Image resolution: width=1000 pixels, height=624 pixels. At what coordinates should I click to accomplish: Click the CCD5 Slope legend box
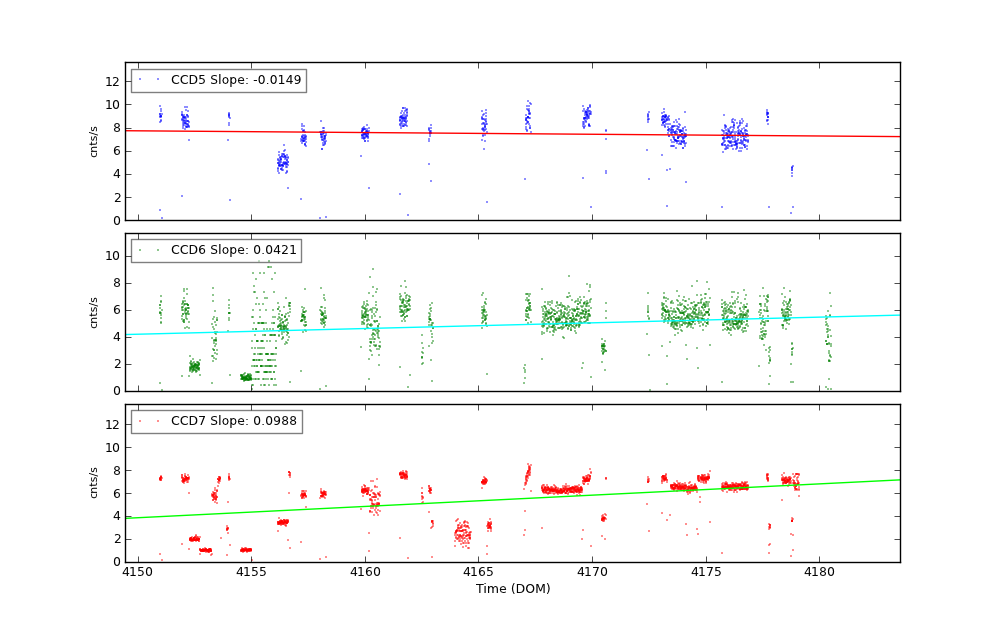pos(218,81)
